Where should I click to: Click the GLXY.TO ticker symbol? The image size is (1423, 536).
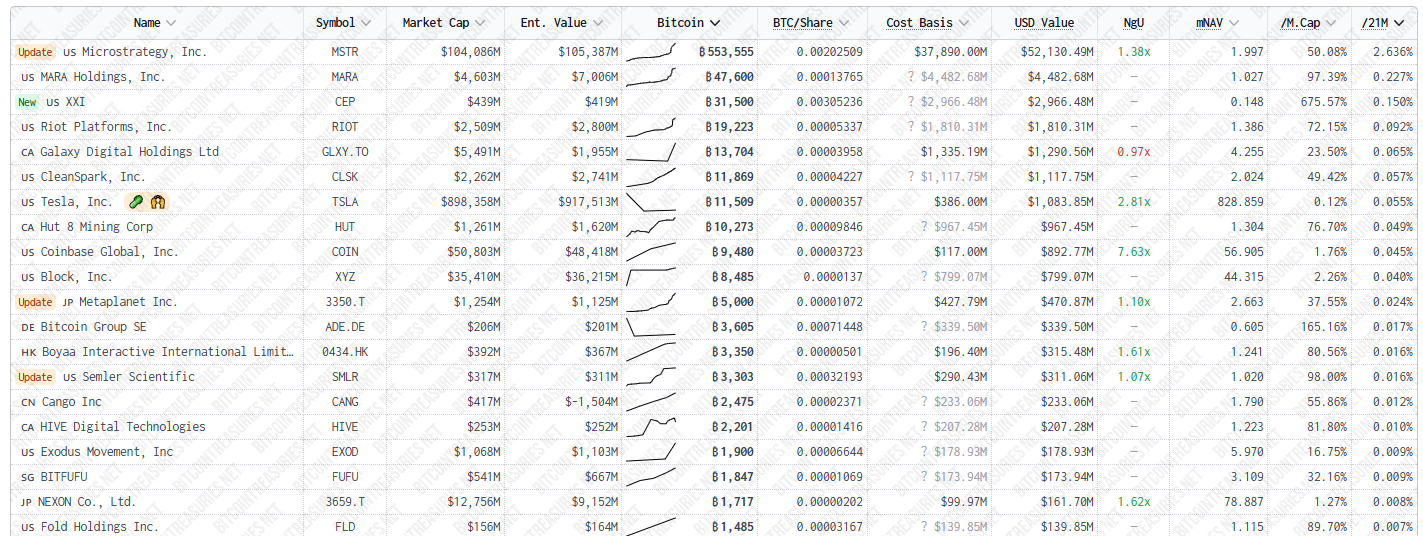pos(345,152)
